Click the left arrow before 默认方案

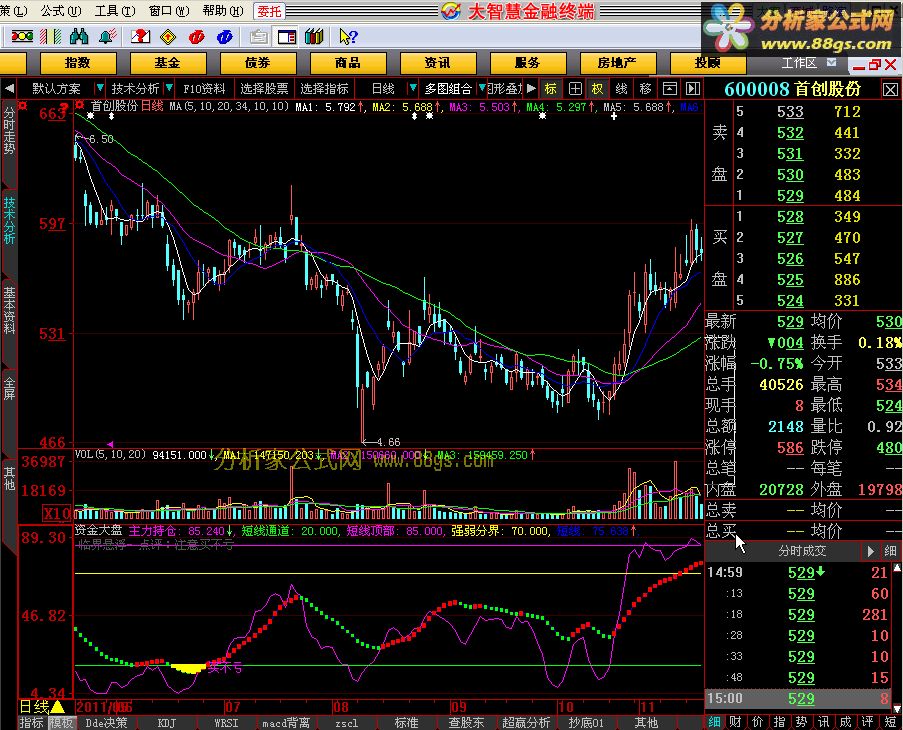click(9, 89)
